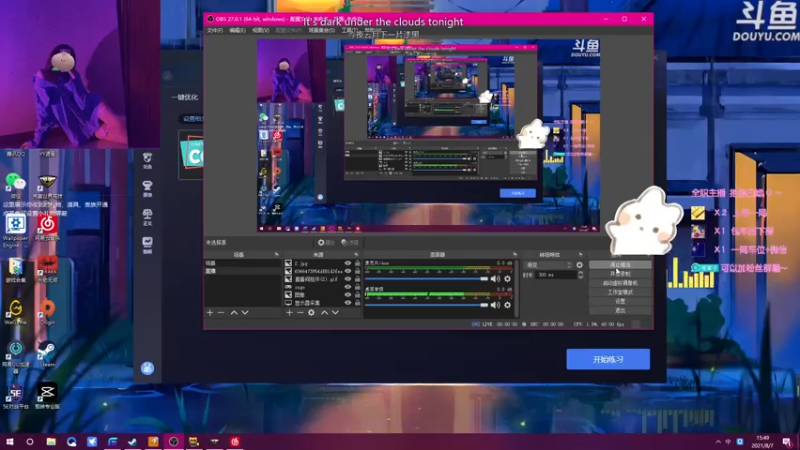Click the 桌面音频 volume slider
The height and width of the screenshot is (450, 800).
point(427,305)
